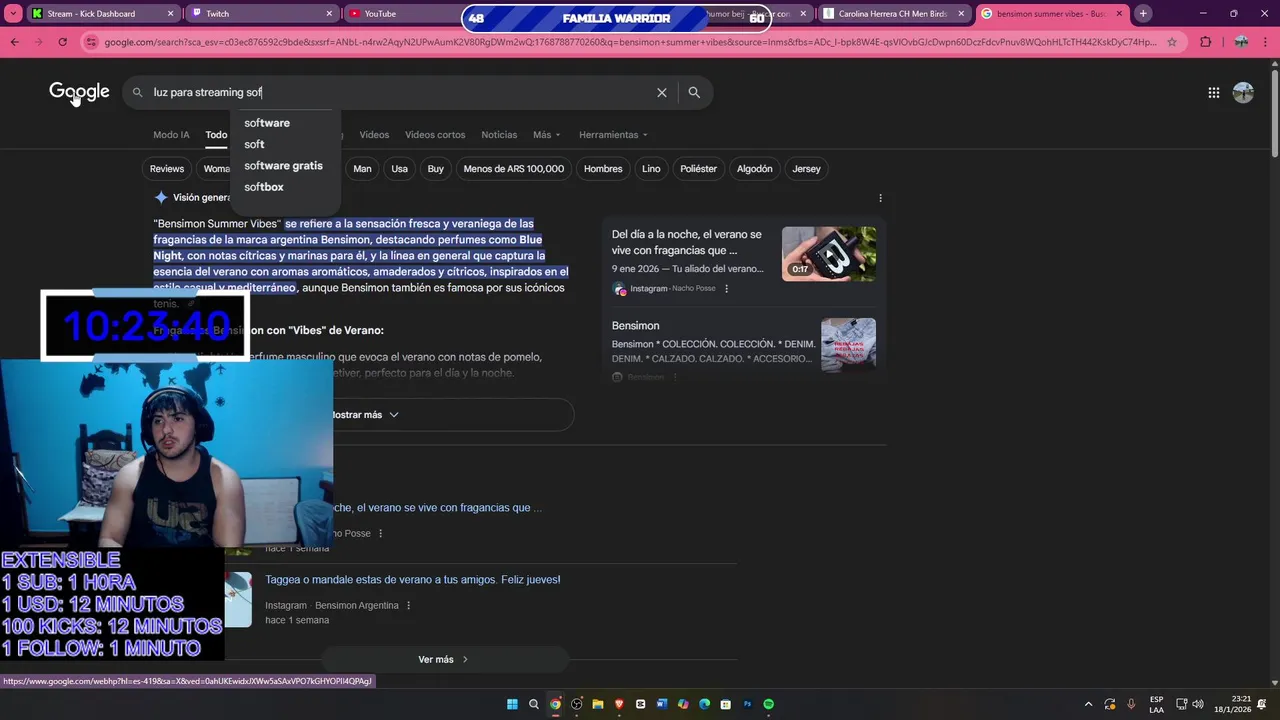
Task: Open the browser extensions puzzle icon
Action: click(1205, 42)
